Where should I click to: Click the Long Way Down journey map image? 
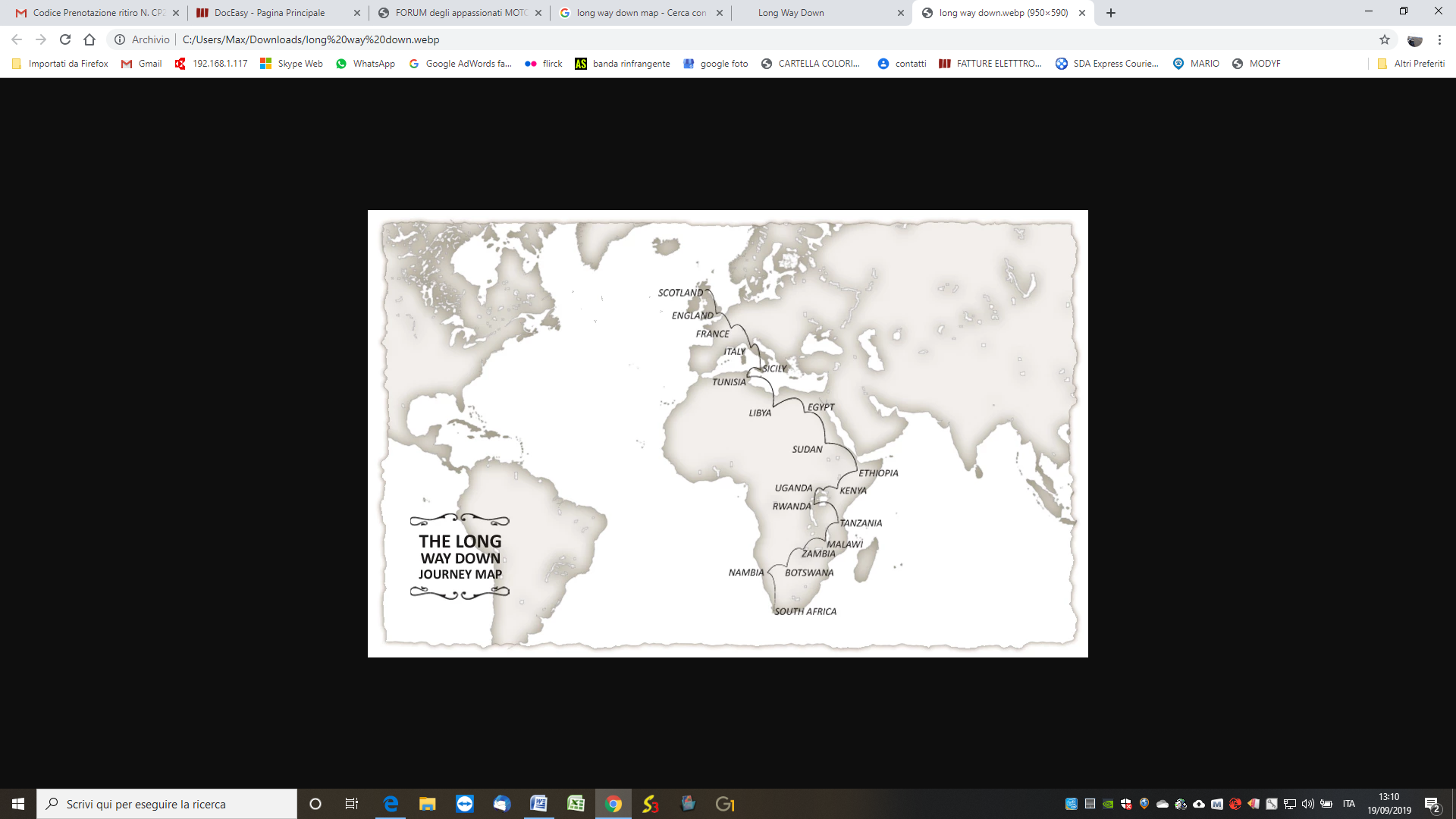click(x=728, y=434)
